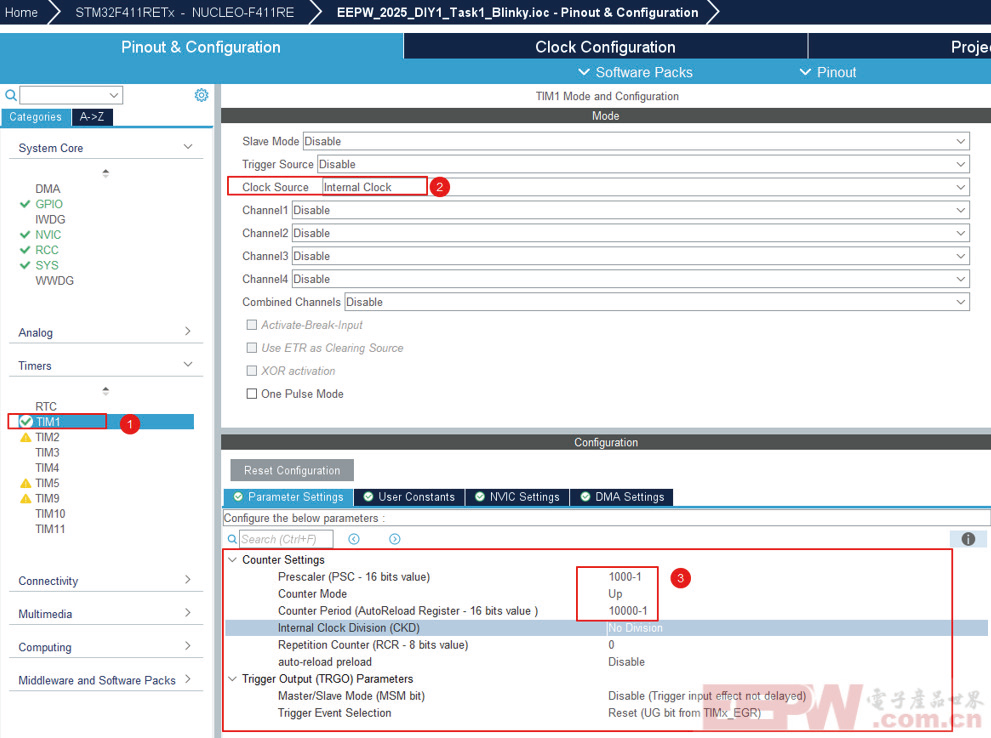Open the Slave Mode dropdown
Viewport: 991px width, 738px height.
636,141
